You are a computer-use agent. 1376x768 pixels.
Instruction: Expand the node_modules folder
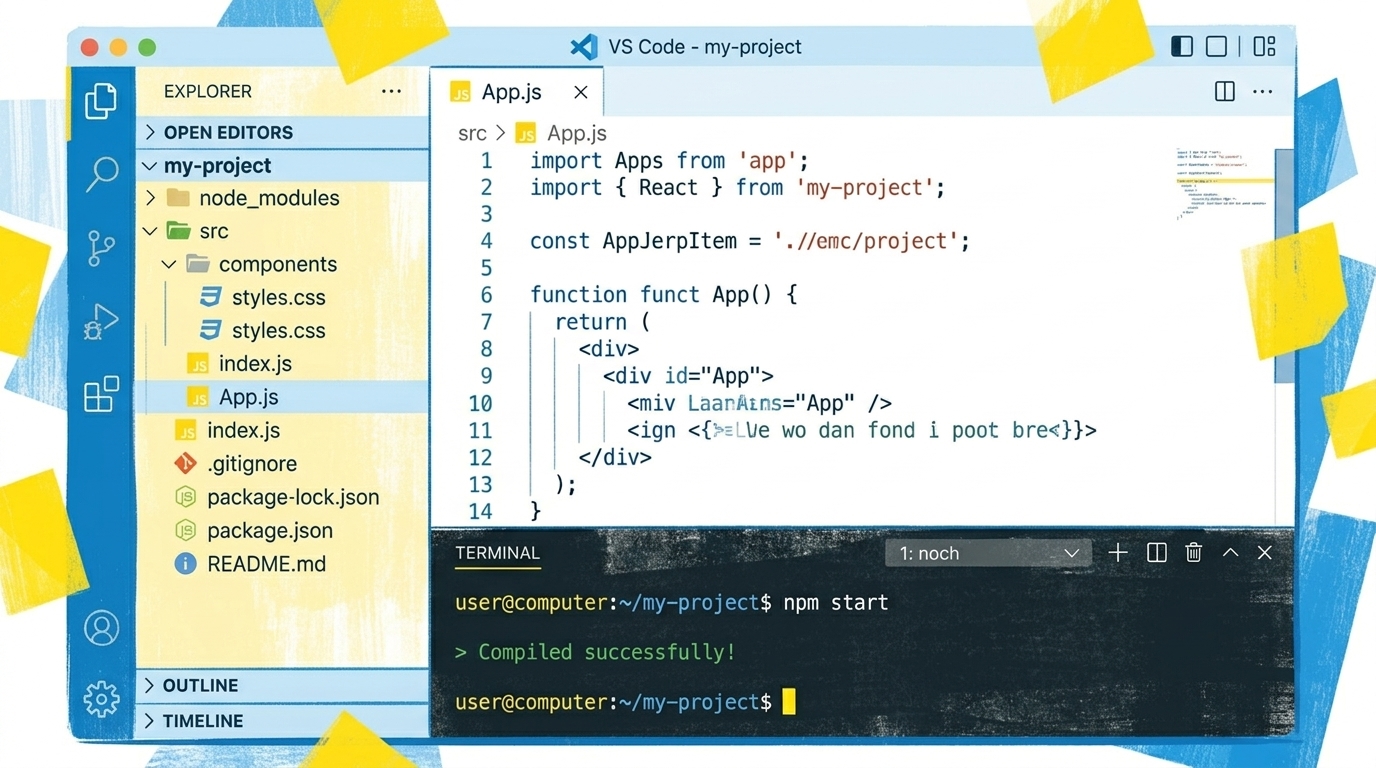pyautogui.click(x=268, y=198)
